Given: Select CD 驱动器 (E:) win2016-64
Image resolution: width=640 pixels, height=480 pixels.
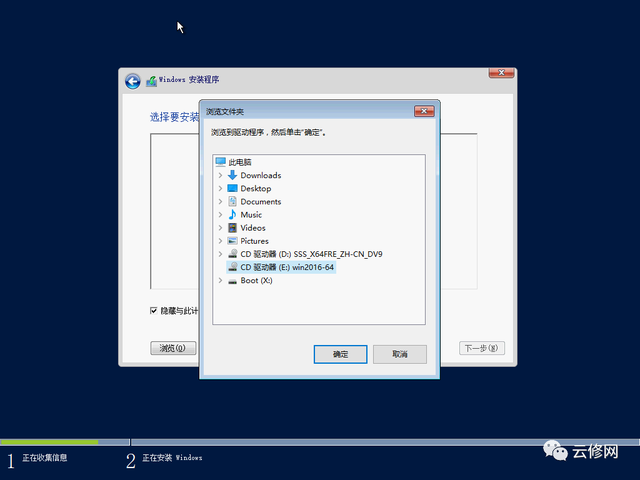Looking at the screenshot, I should point(287,267).
